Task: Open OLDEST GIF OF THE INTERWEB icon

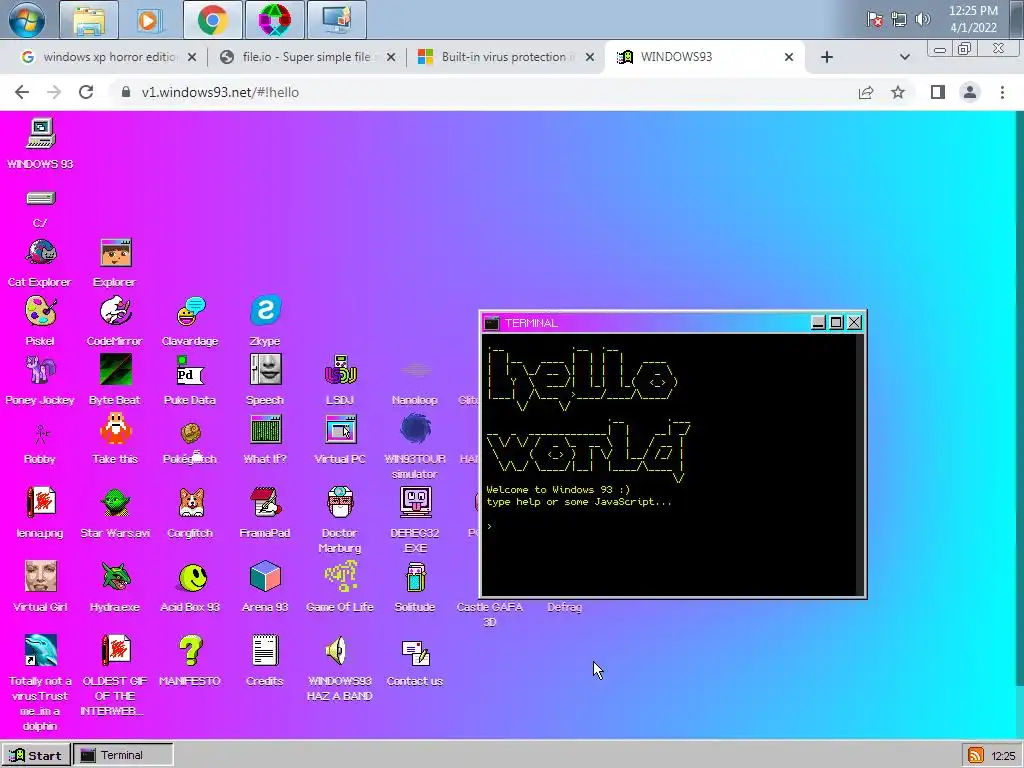Action: tap(116, 650)
